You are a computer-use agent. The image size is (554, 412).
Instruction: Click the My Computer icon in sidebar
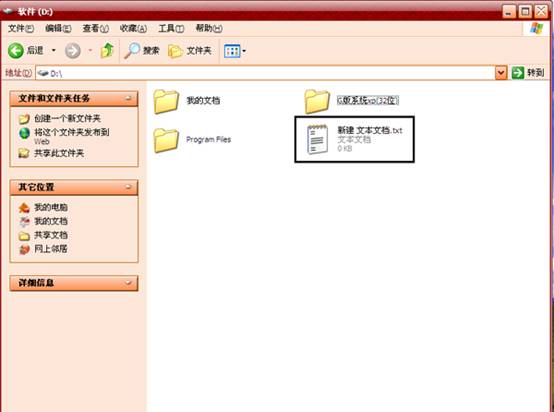click(24, 208)
